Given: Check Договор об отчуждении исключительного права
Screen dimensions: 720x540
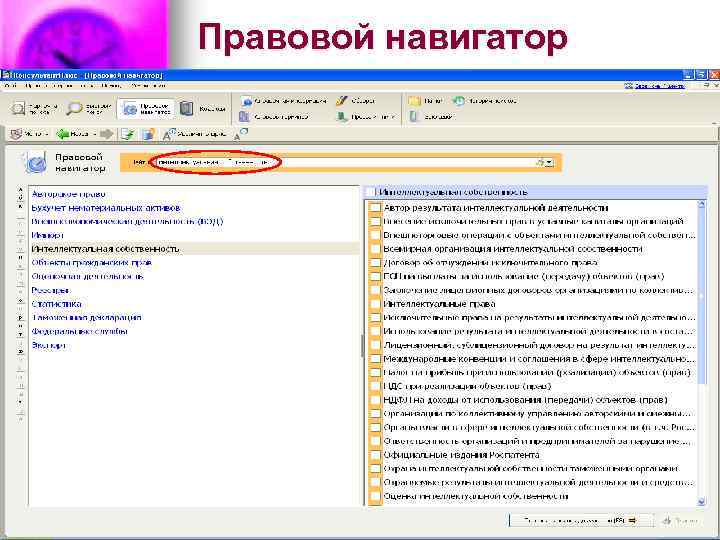Looking at the screenshot, I should [x=375, y=263].
